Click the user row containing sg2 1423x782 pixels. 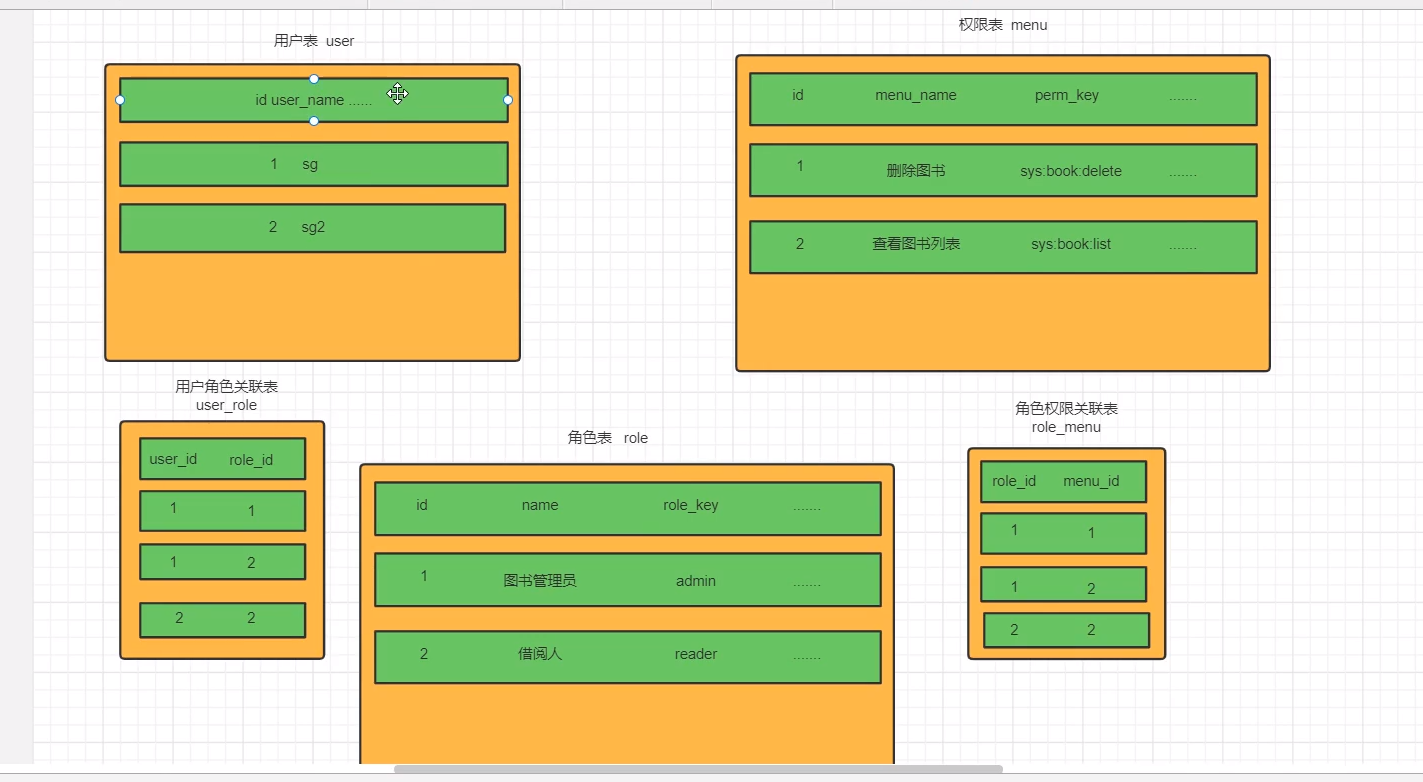coord(312,228)
